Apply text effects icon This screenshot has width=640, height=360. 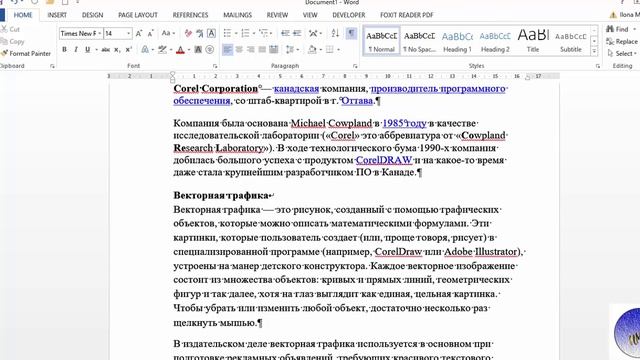click(x=145, y=50)
